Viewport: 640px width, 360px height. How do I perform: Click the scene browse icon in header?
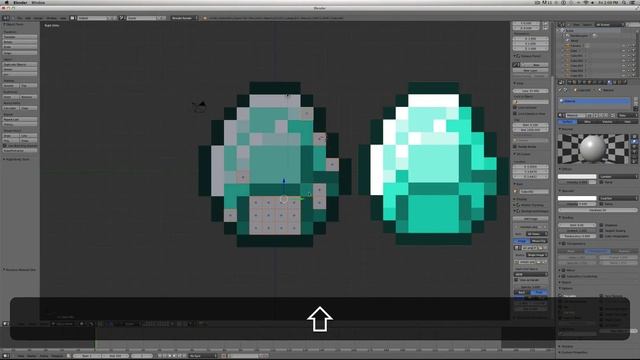(122, 18)
